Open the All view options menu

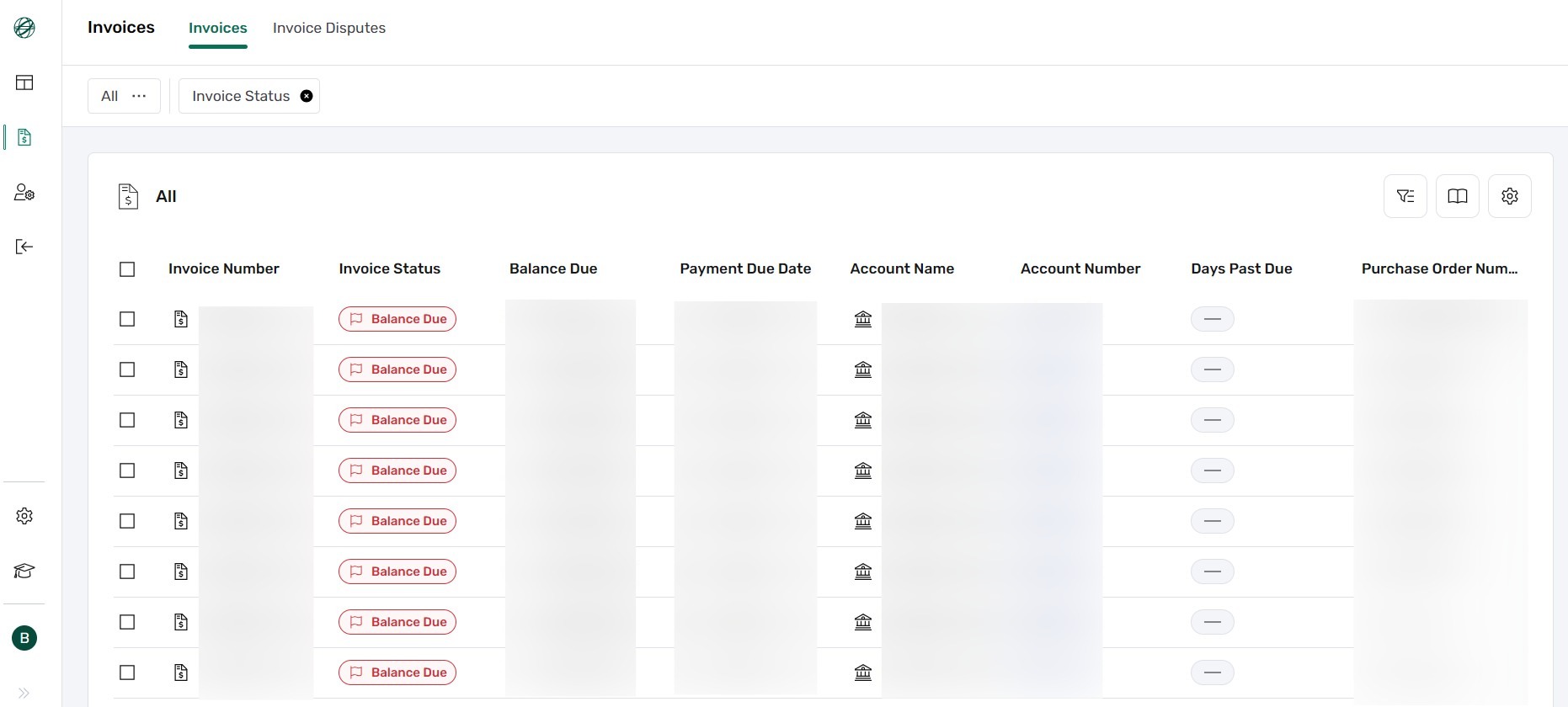tap(139, 96)
